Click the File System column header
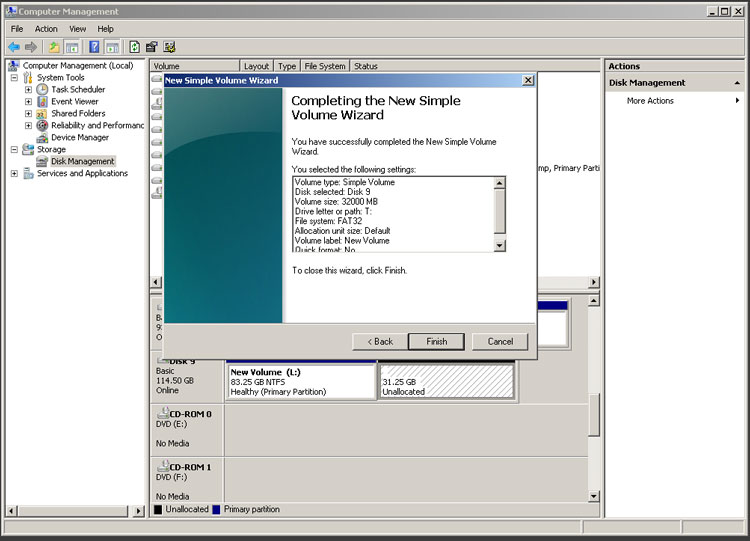Screen dimensions: 750x541 (325, 66)
